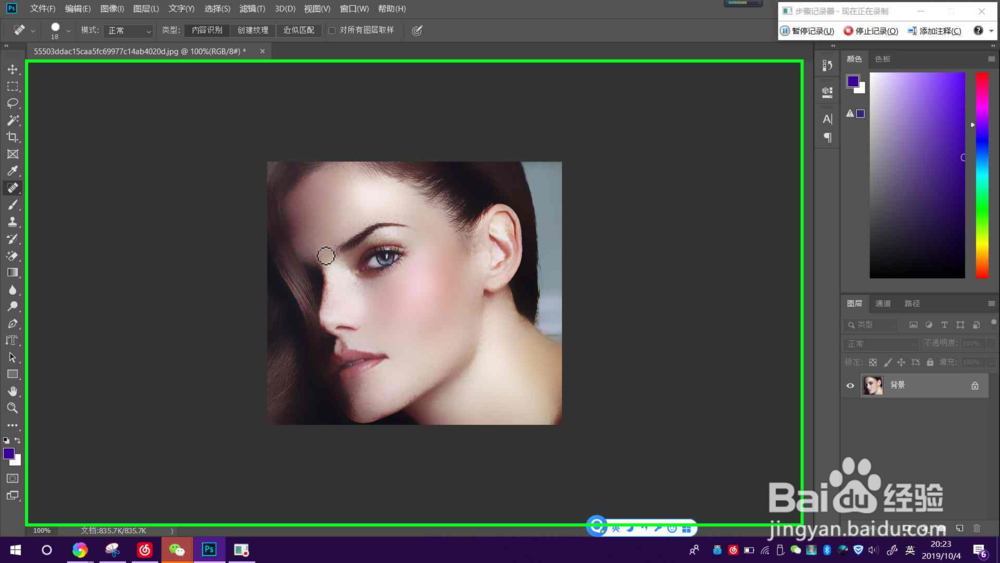
Task: Select the Spot Healing Brush tool
Action: (x=12, y=187)
